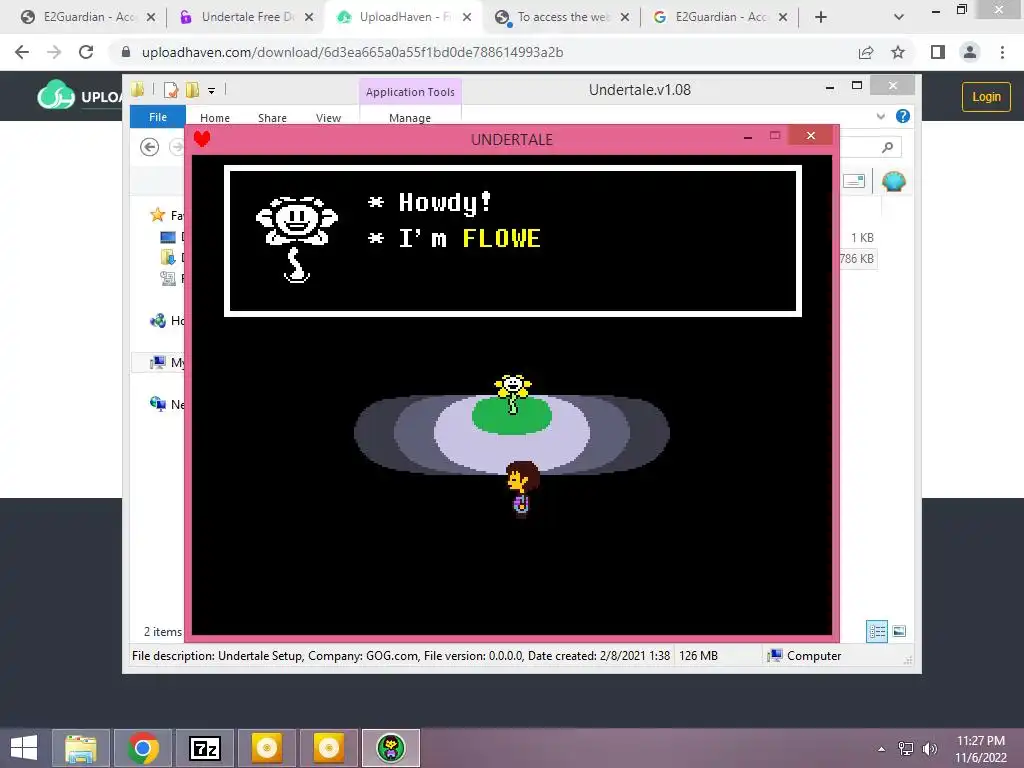Go back to the previous page in Chrome

point(22,52)
